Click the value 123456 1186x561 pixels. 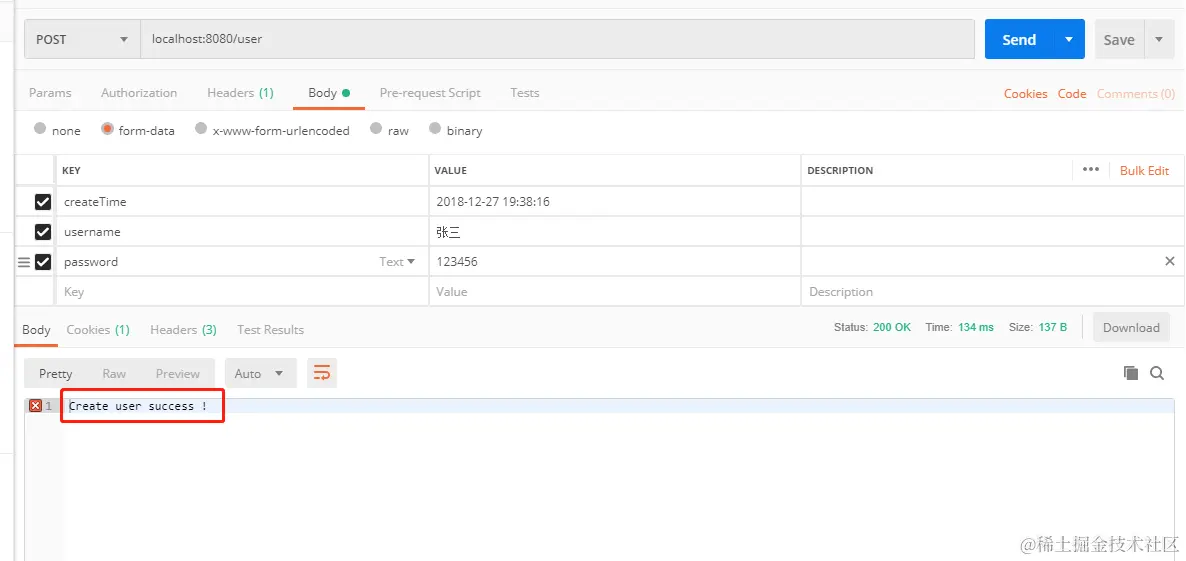(457, 262)
